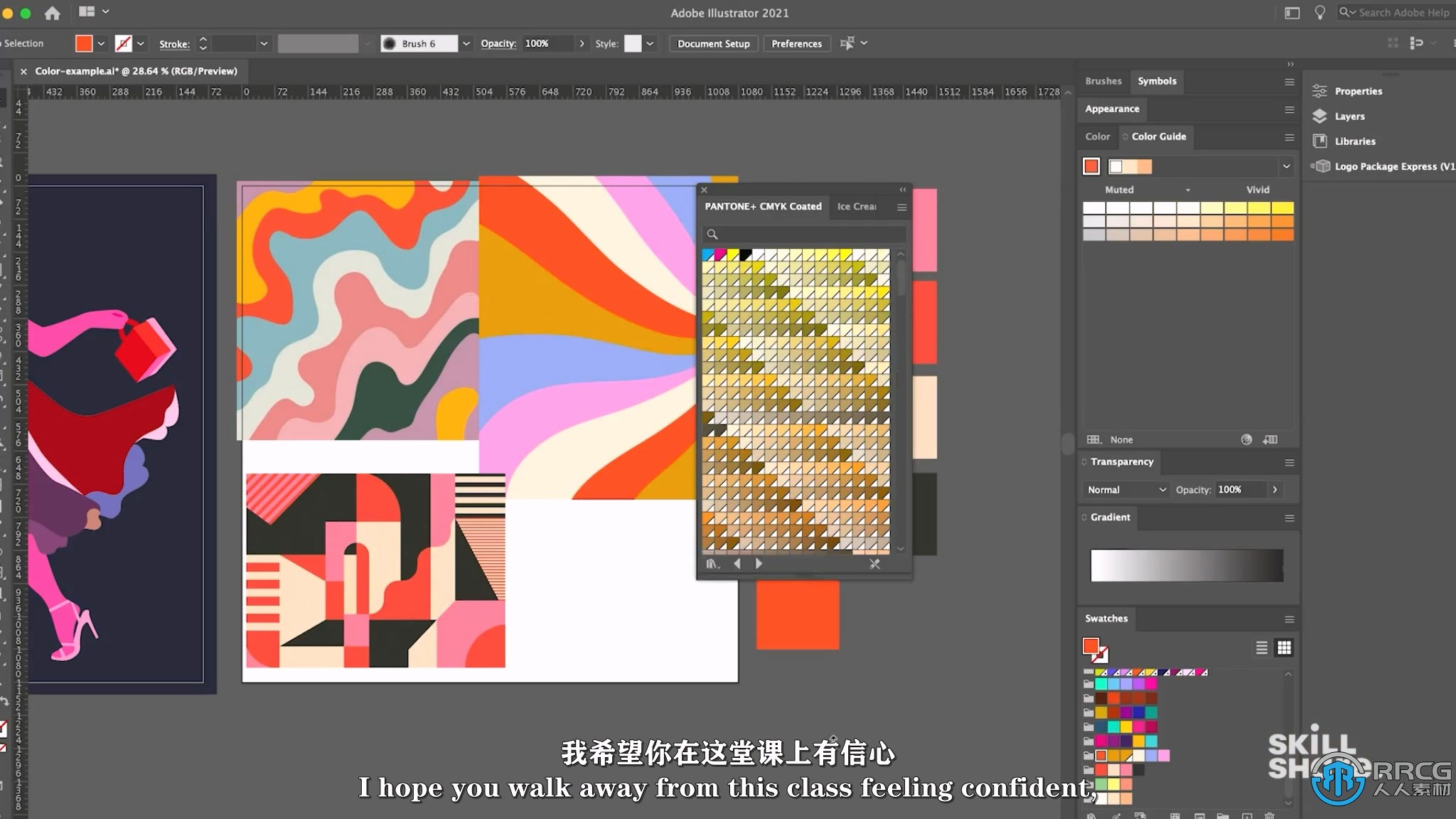Open the Transparency panel menu
The width and height of the screenshot is (1456, 819).
[x=1289, y=462]
